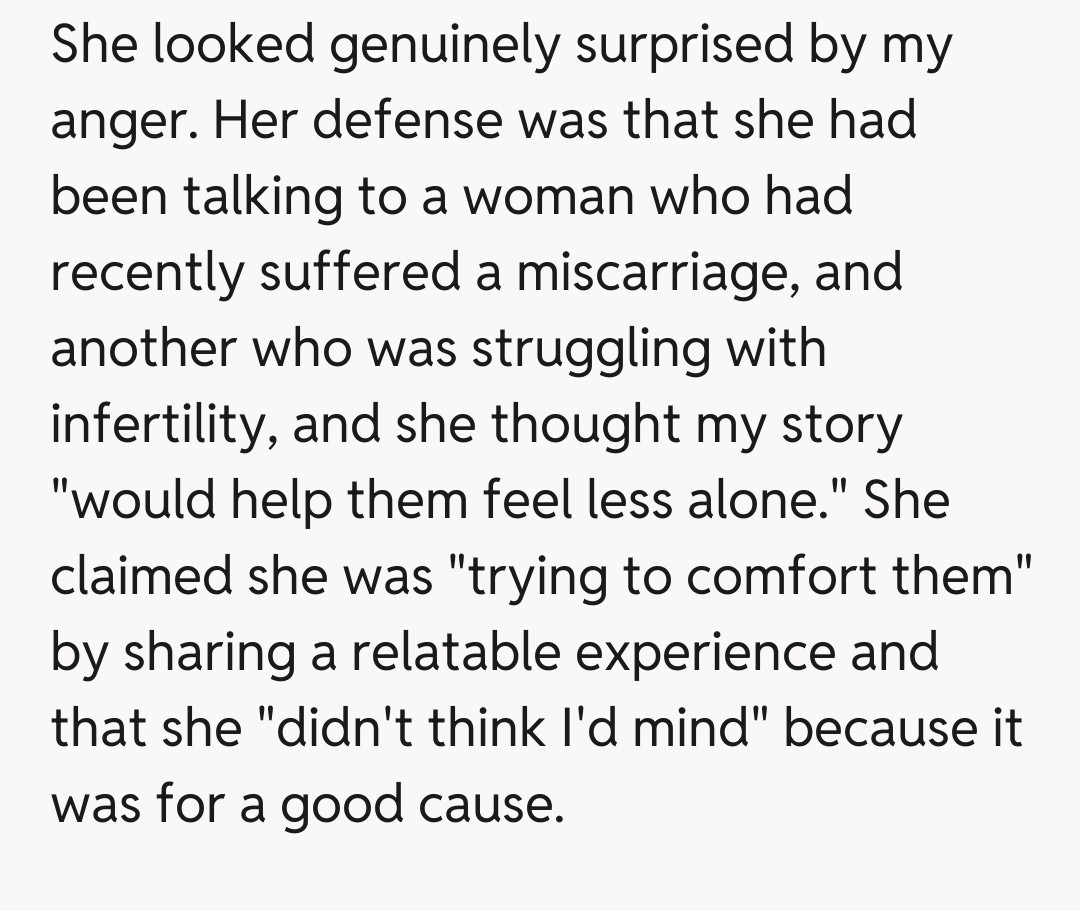Viewport: 1080px width, 911px height.
Task: Click the word "recently" in the text
Action: [146, 273]
